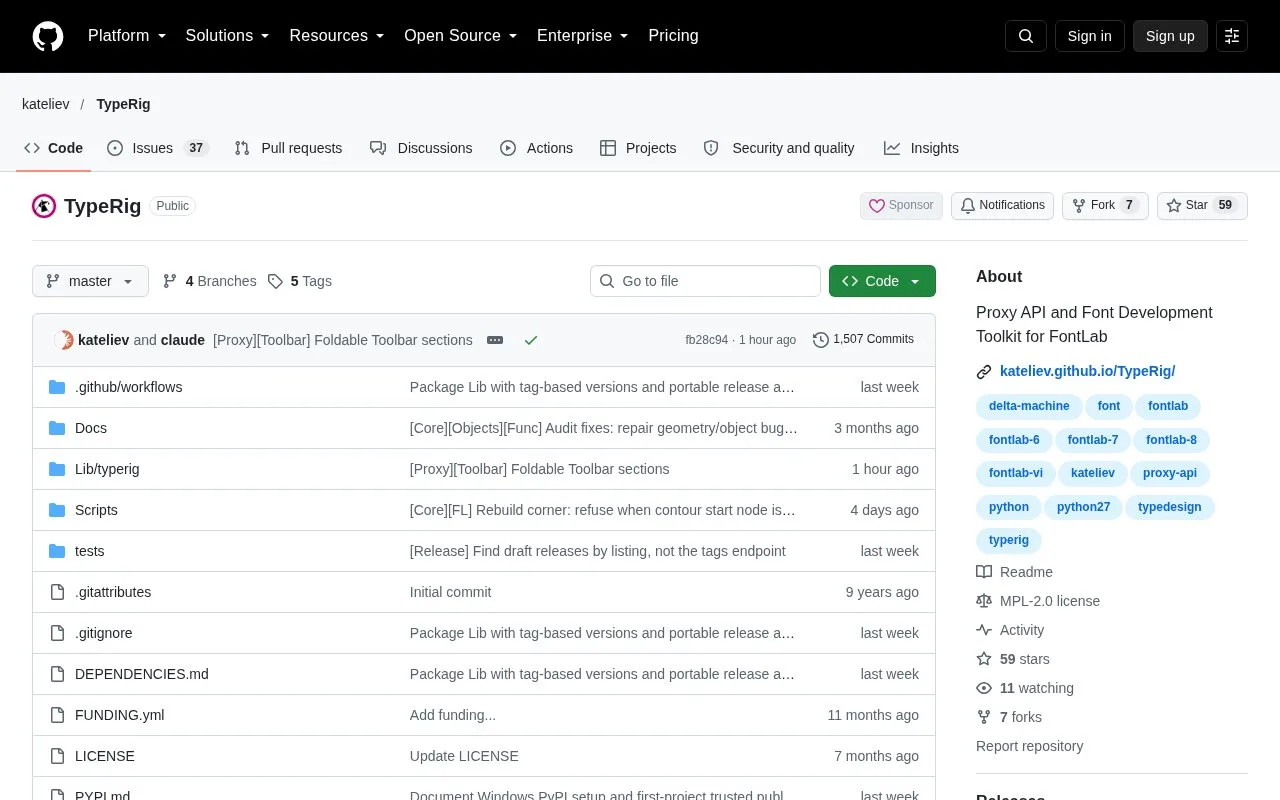Open the Notifications bell button
1280x800 pixels.
tap(1002, 205)
